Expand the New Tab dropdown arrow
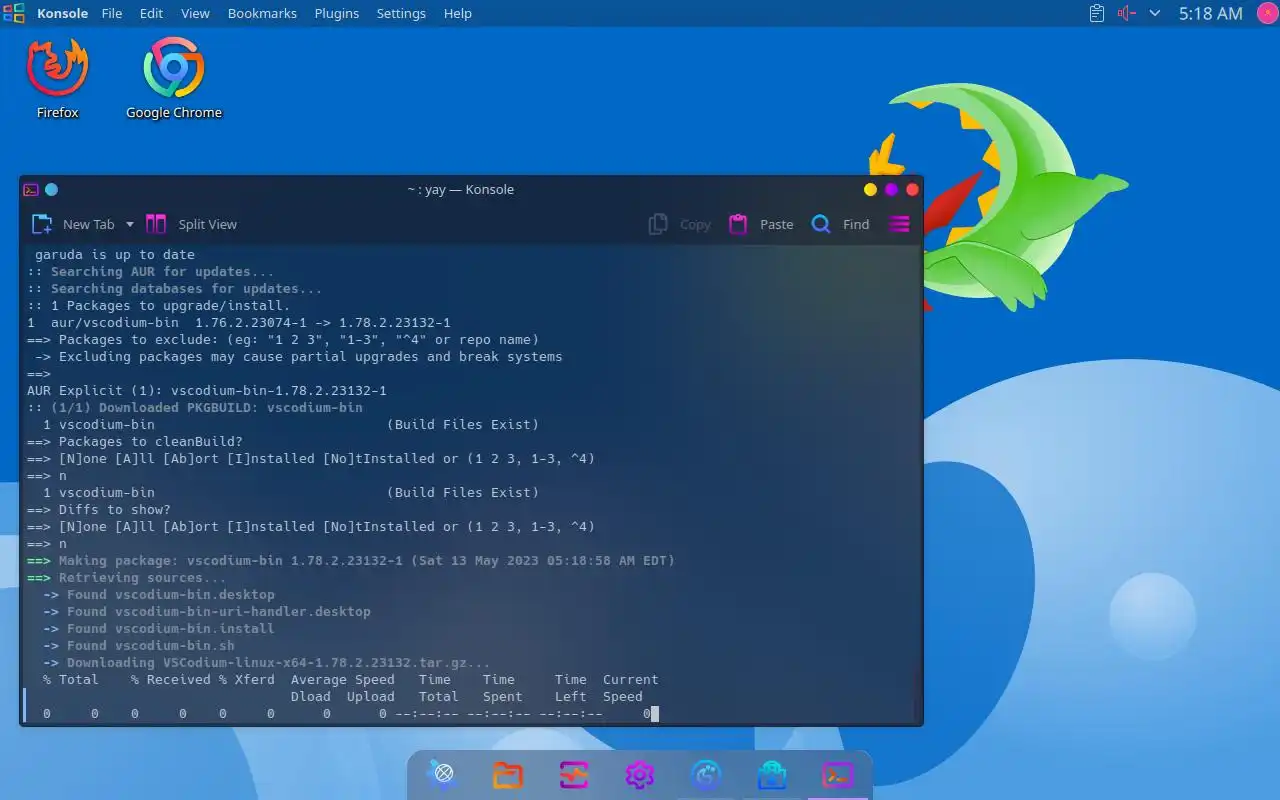This screenshot has width=1280, height=800. pyautogui.click(x=130, y=224)
